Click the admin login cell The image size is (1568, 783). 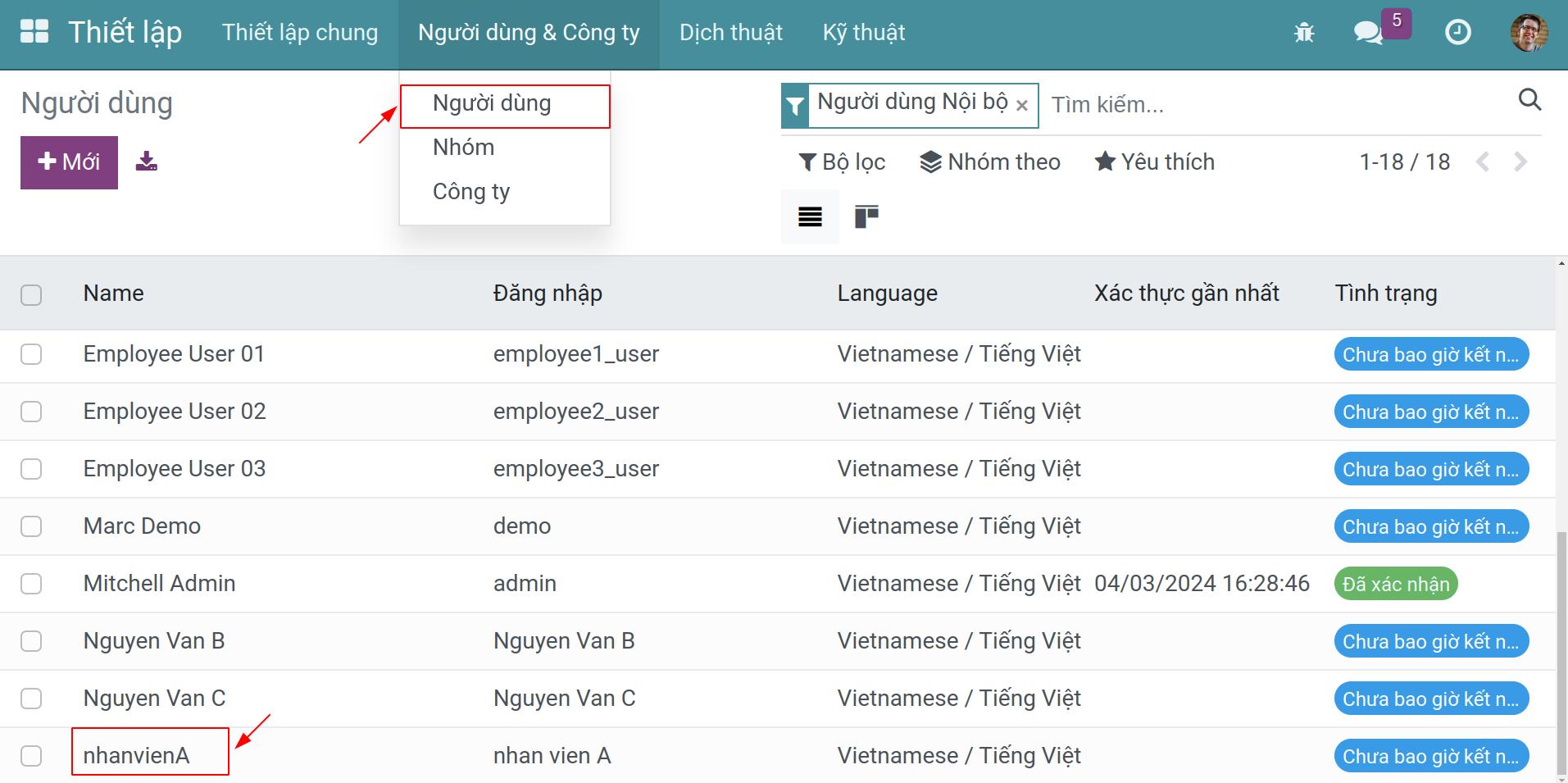[525, 584]
